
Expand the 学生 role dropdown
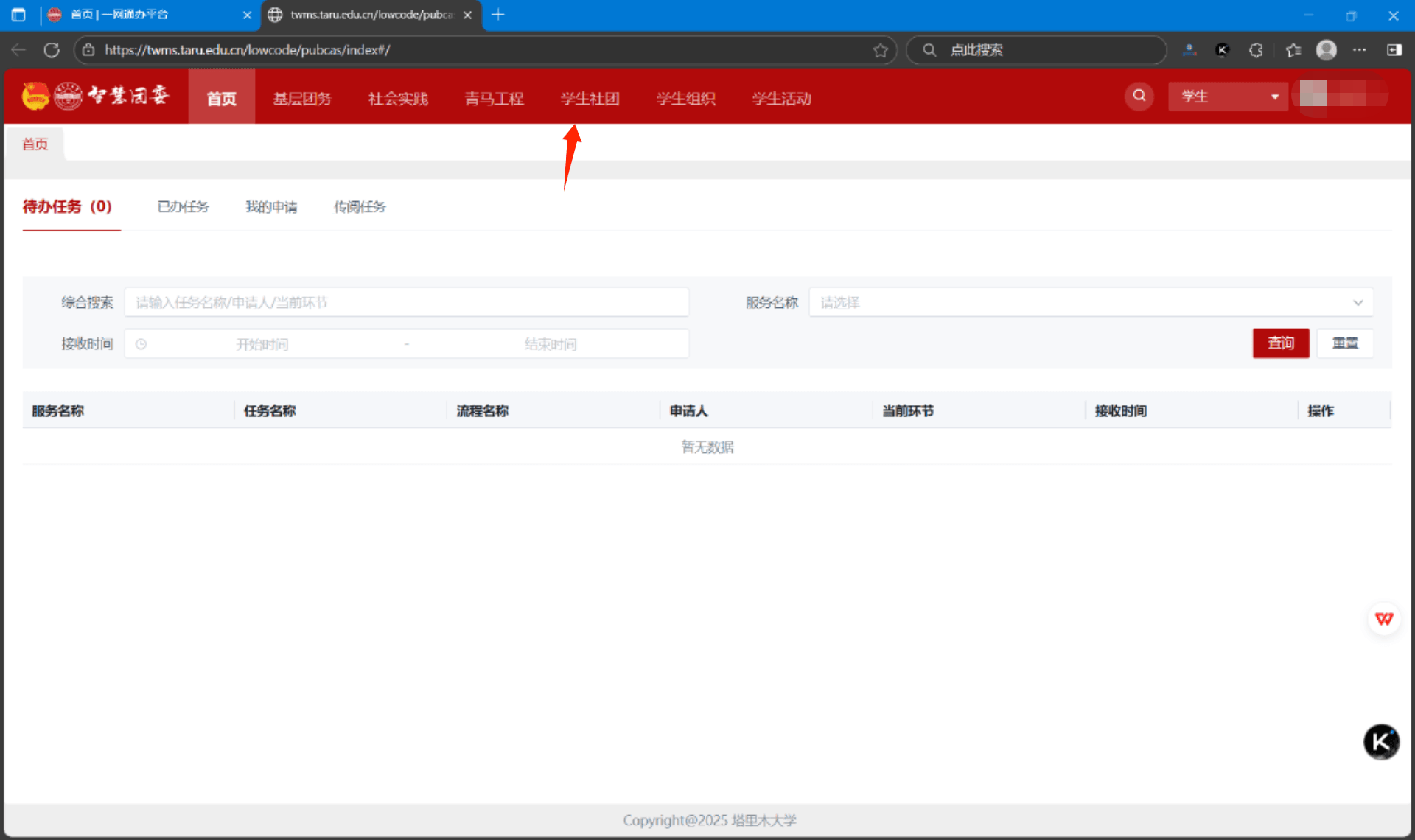pos(1227,97)
